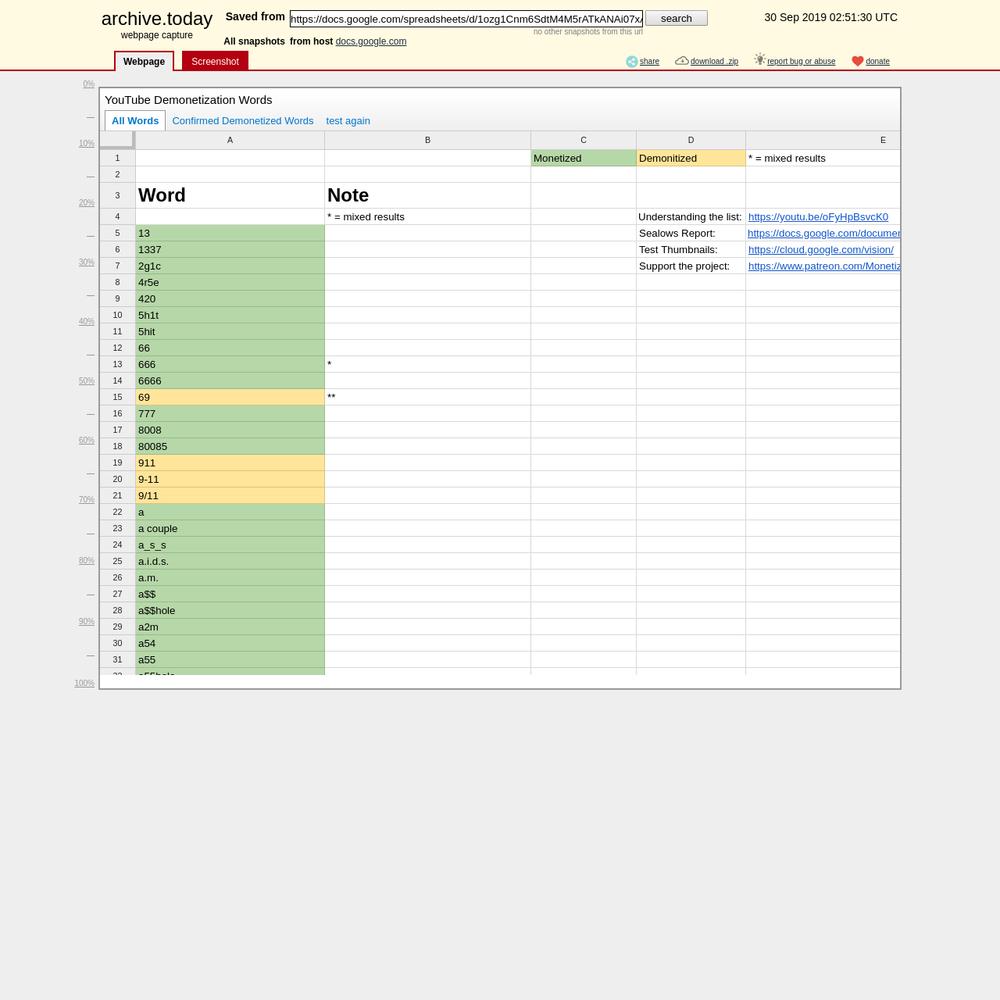This screenshot has height=1000, width=1000.
Task: Click into the saved URL input field
Action: [466, 18]
